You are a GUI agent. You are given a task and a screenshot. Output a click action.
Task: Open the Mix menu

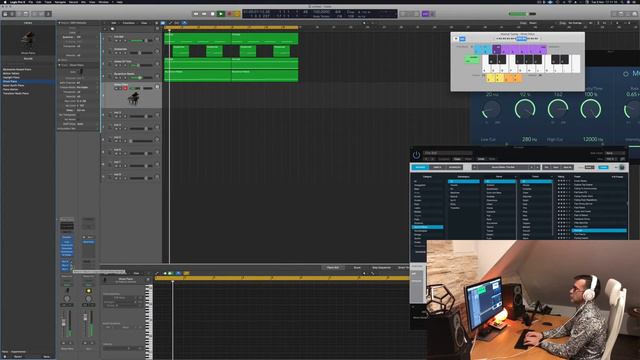(83, 2)
